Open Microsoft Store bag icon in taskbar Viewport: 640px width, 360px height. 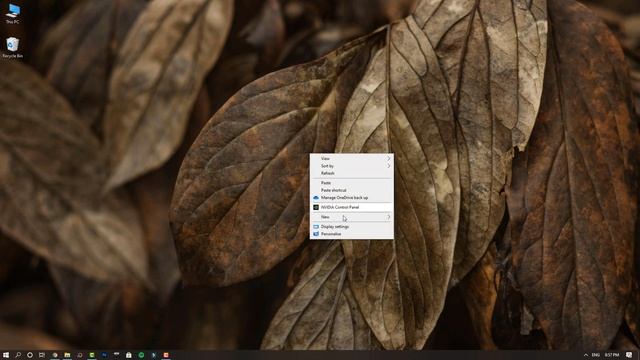(129, 355)
